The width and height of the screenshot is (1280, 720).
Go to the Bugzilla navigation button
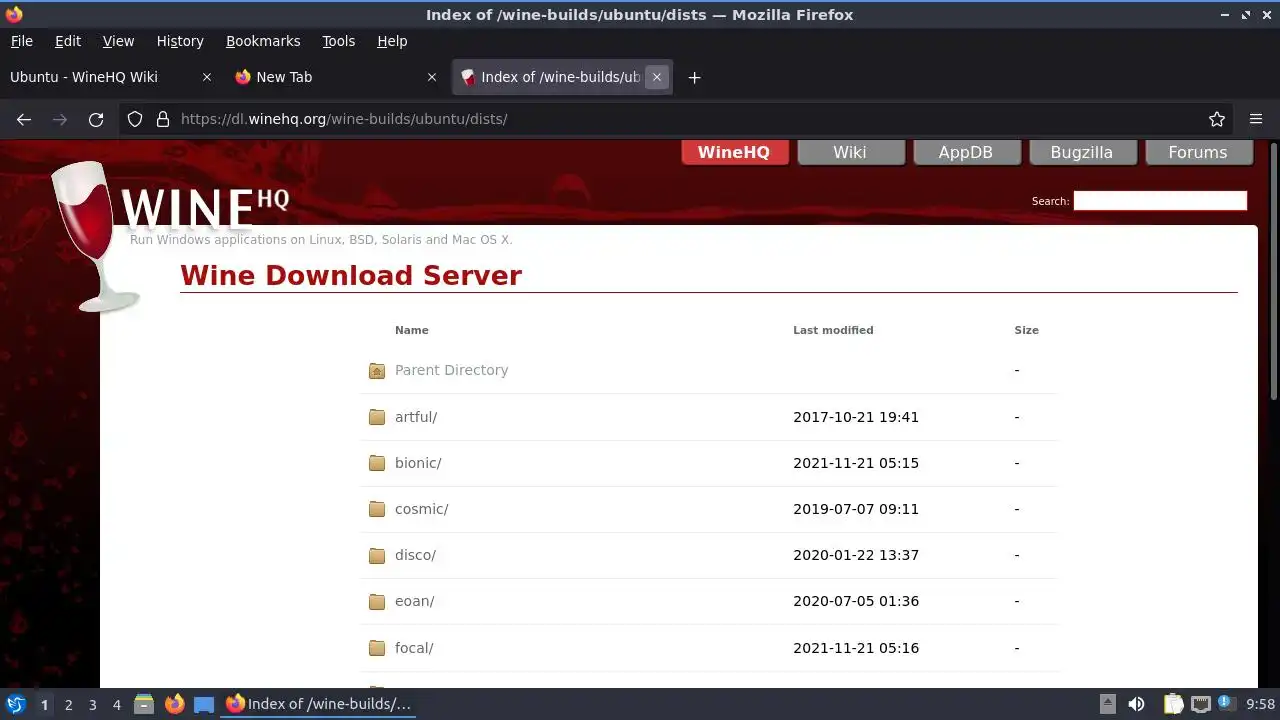click(x=1083, y=152)
